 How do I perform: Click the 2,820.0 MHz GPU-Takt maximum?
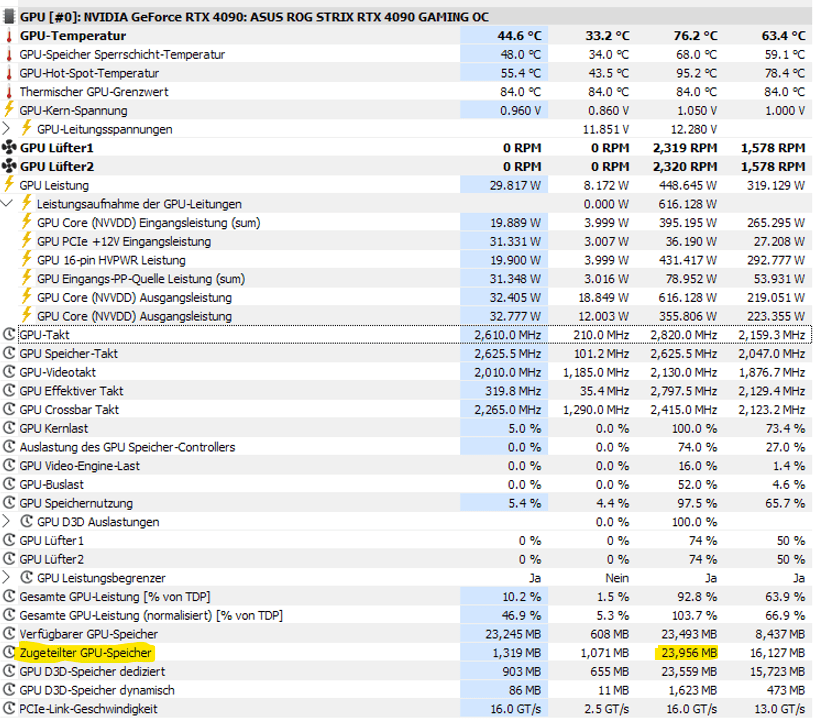pyautogui.click(x=684, y=335)
